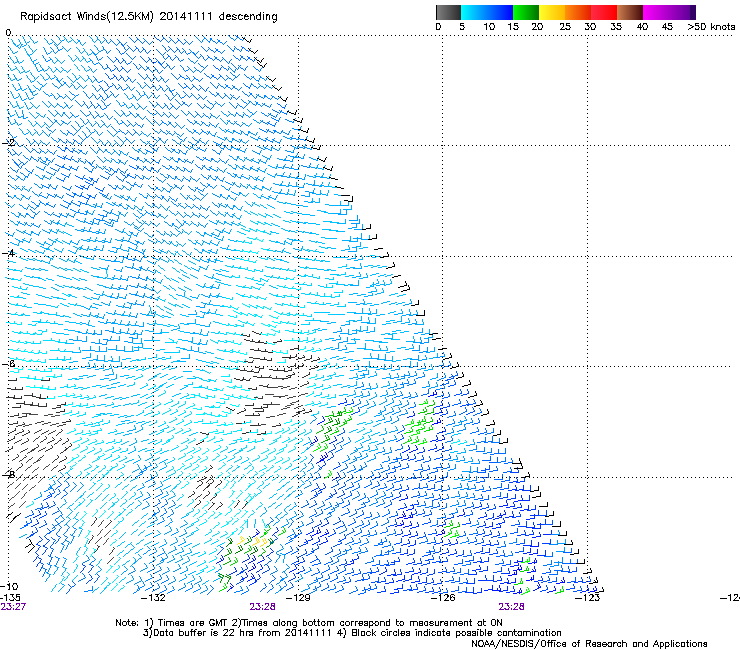740x650 pixels.
Task: Click the green 15-20 knots legend swatch
Action: 525,12
